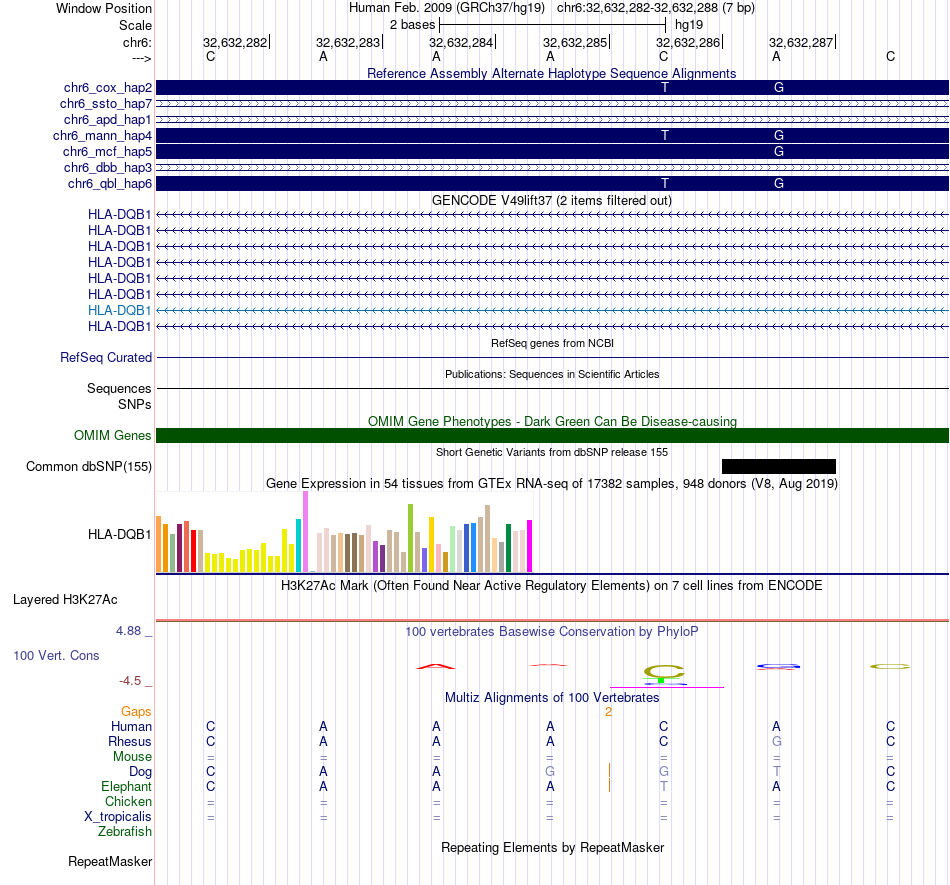Select the Elephant species label
This screenshot has width=950, height=885.
pyautogui.click(x=127, y=786)
